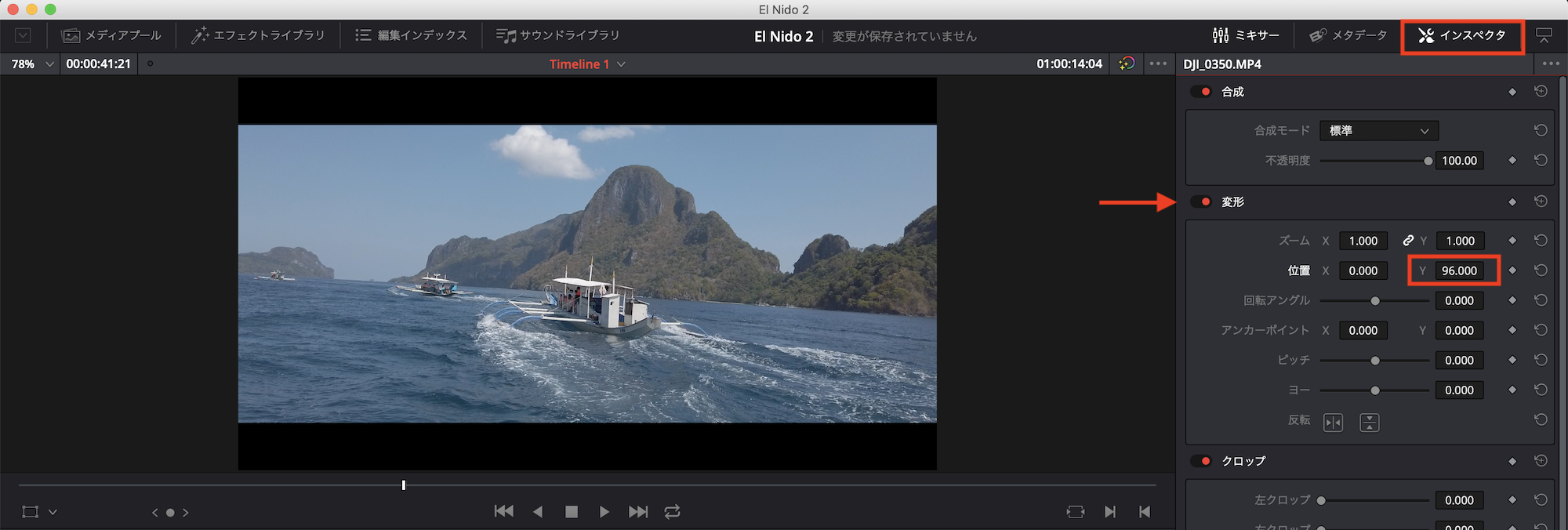
Task: Reset the Transform section
Action: point(1541,201)
